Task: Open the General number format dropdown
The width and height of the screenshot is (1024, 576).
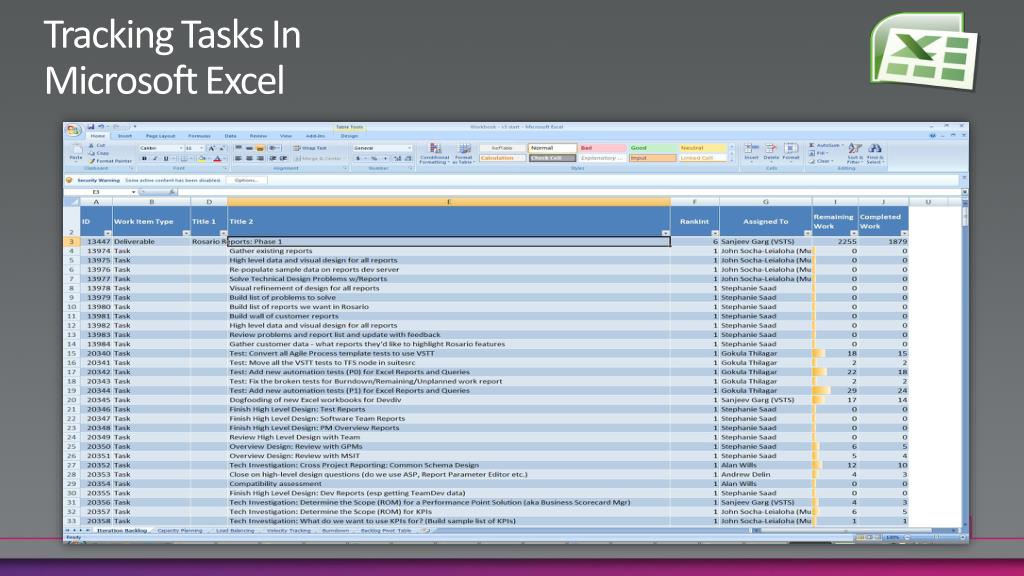Action: 409,148
